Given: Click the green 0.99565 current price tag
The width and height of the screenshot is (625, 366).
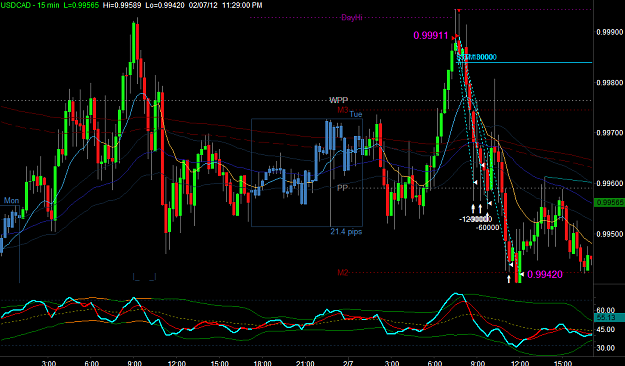Looking at the screenshot, I should (x=609, y=203).
